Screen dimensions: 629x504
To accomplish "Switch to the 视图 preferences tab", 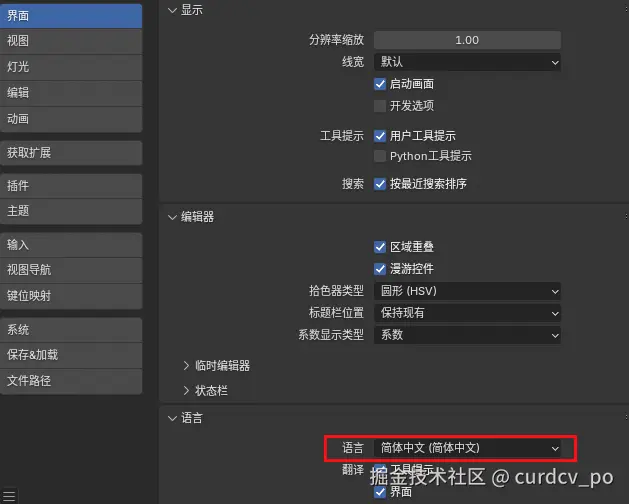I will 71,41.
